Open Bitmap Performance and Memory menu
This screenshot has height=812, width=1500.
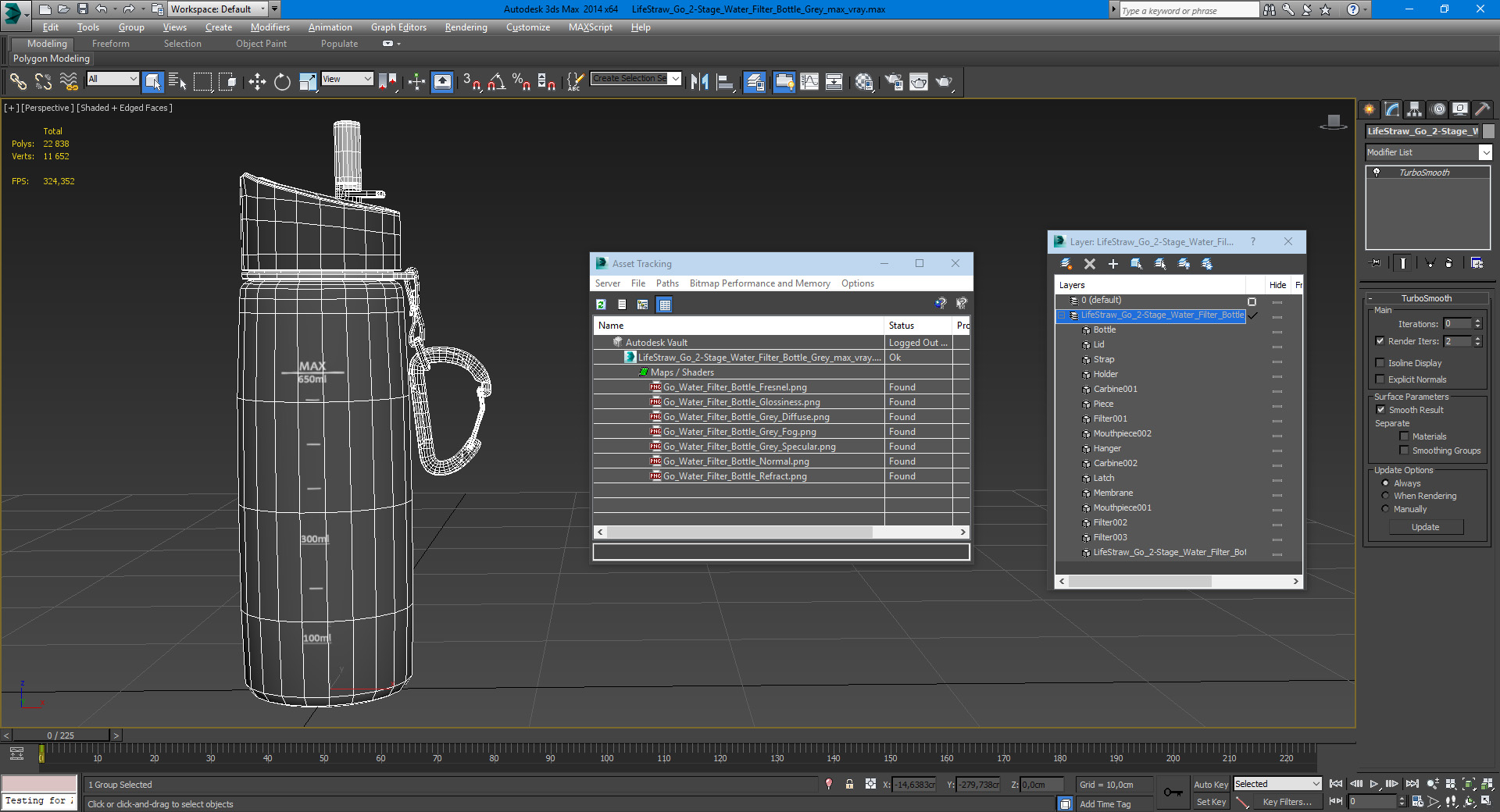click(759, 283)
